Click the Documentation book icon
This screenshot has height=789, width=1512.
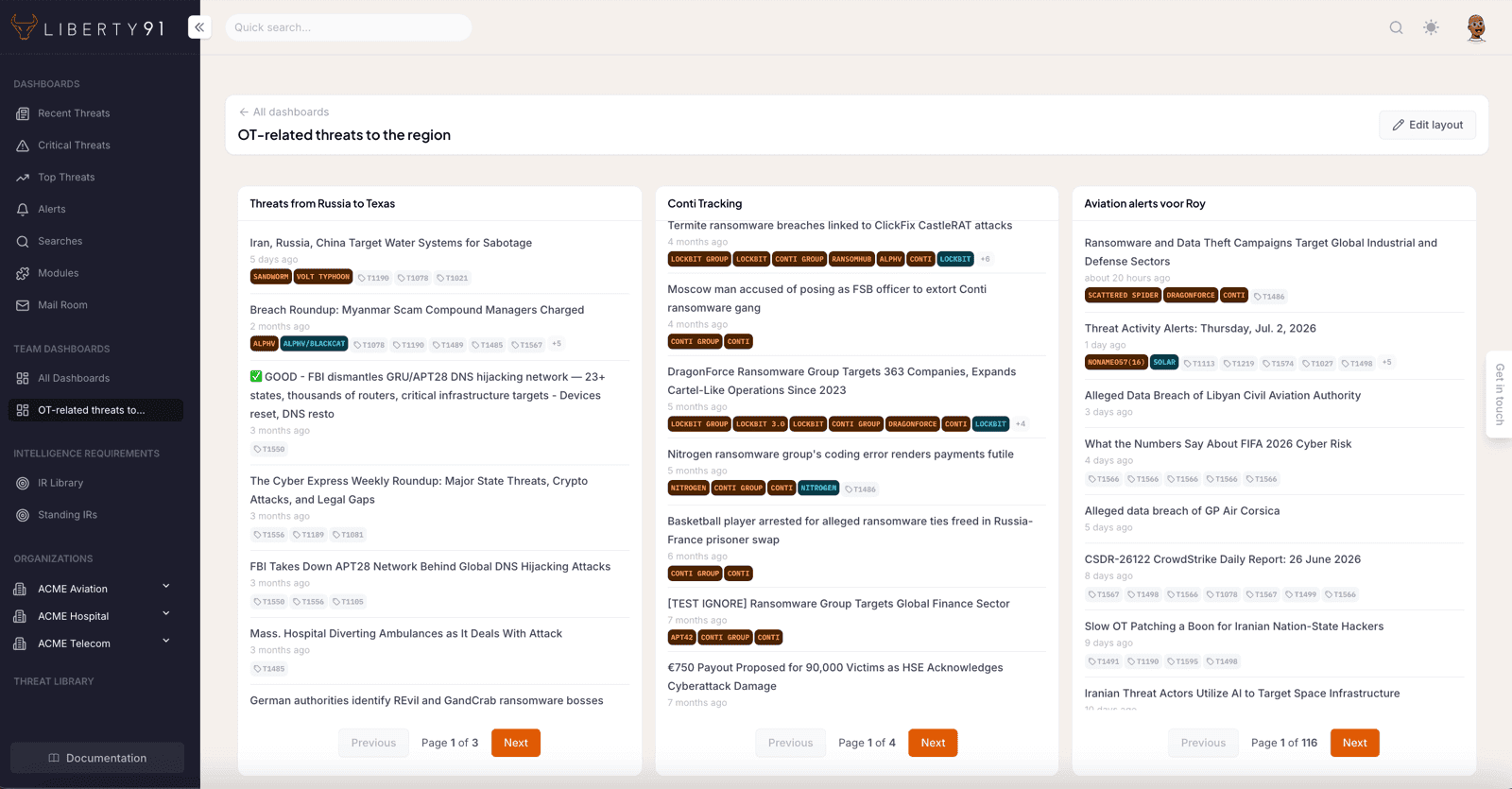pyautogui.click(x=54, y=758)
